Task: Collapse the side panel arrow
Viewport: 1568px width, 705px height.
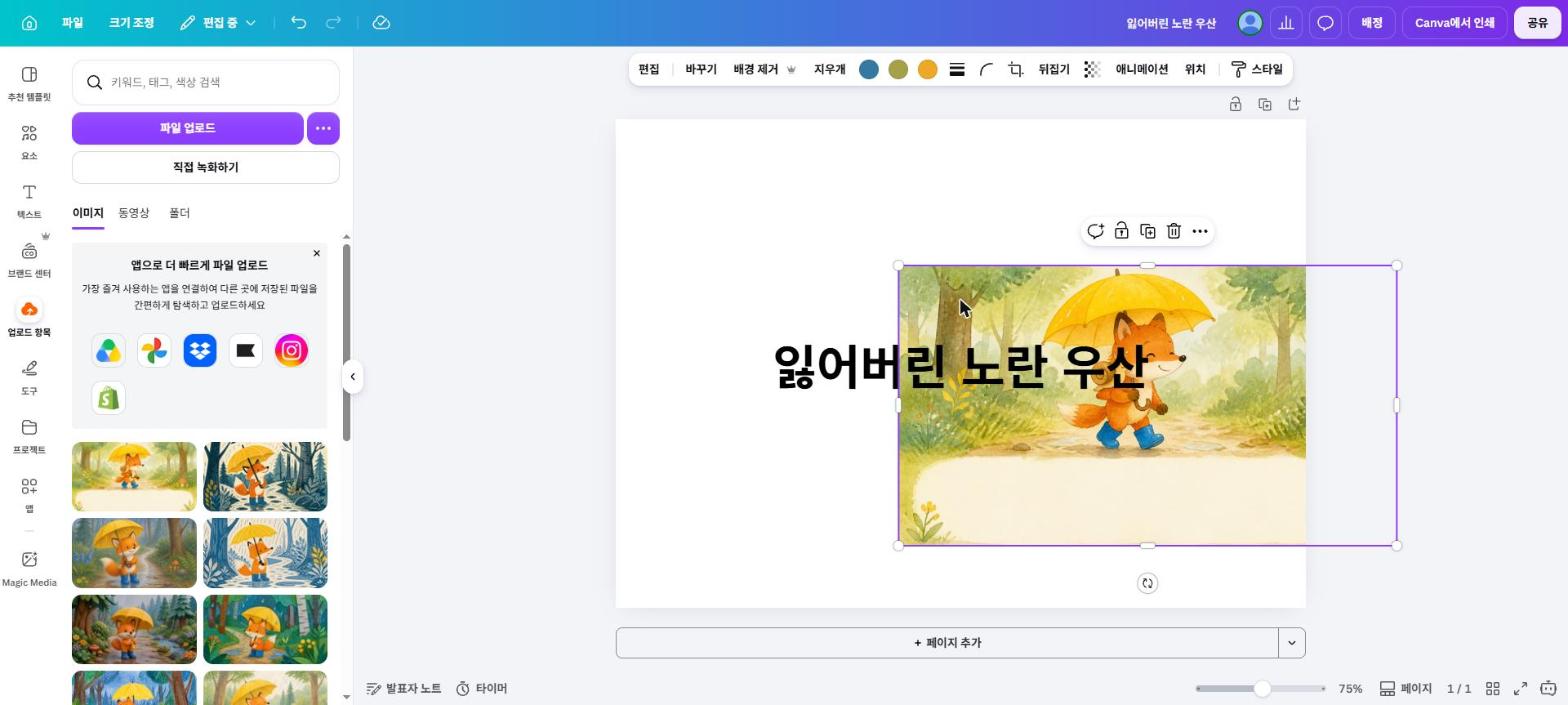Action: click(352, 377)
